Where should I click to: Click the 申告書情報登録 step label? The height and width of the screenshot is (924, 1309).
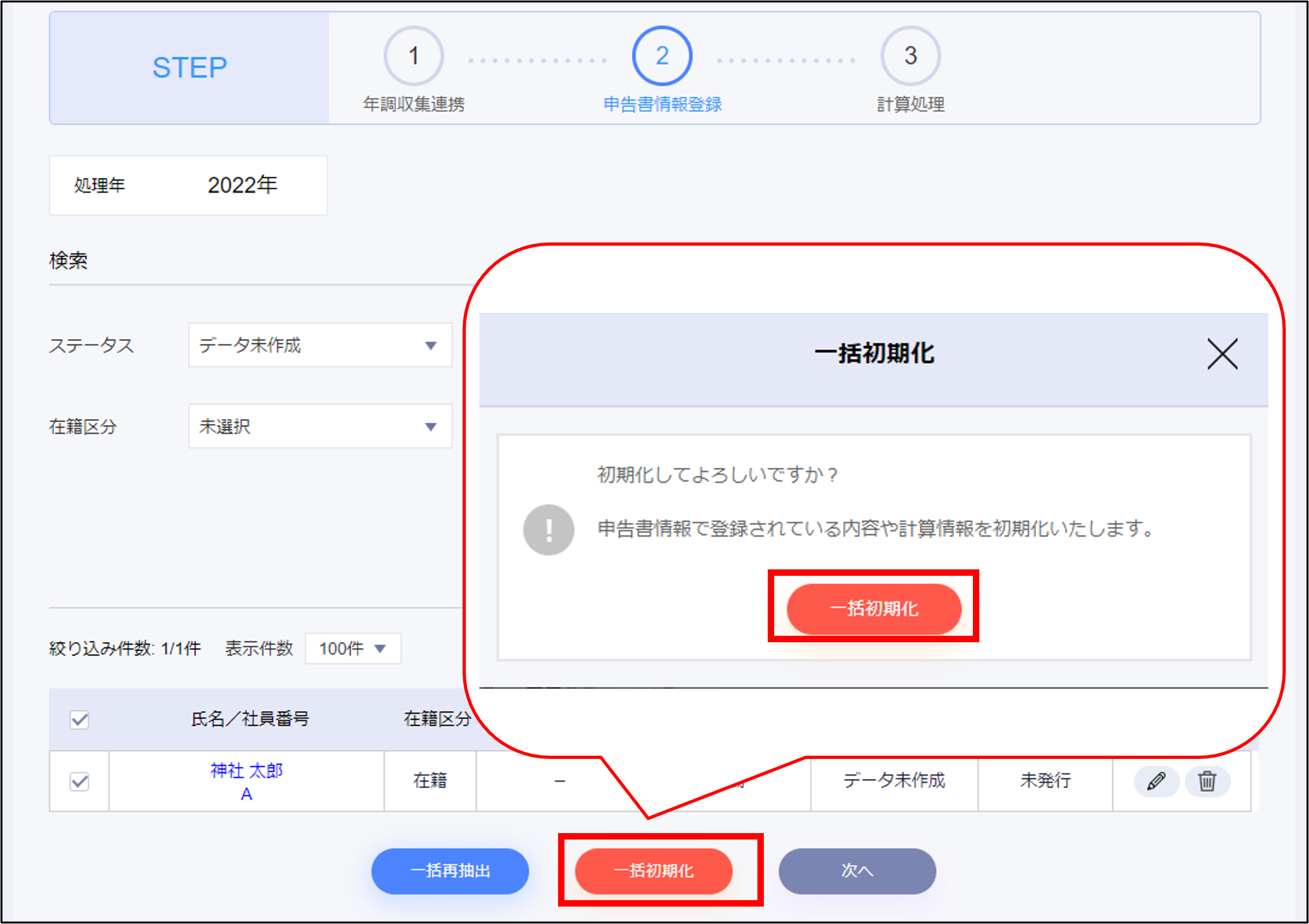[x=662, y=104]
